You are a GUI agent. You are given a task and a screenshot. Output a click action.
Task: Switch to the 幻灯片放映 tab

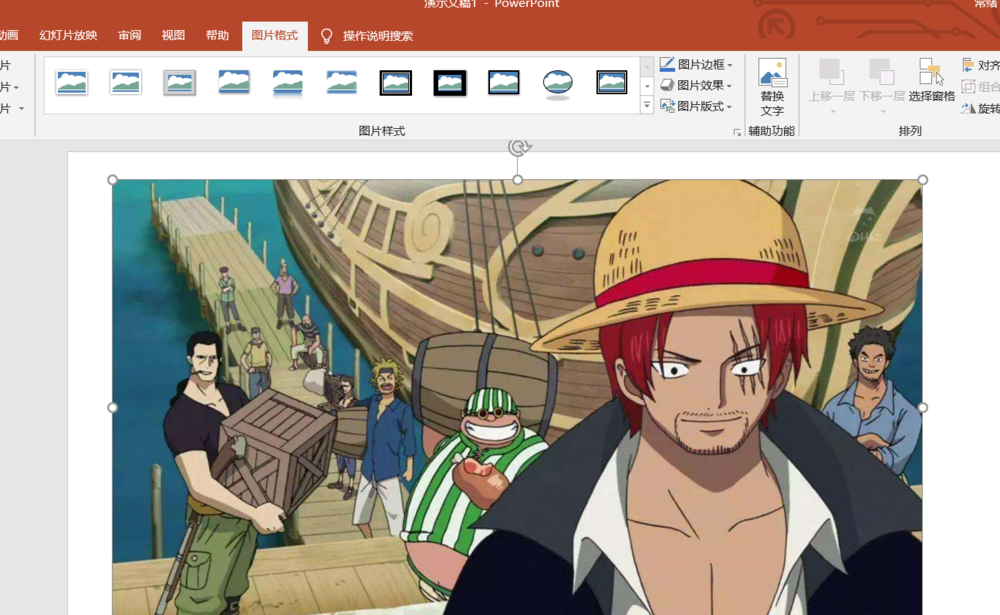point(68,36)
